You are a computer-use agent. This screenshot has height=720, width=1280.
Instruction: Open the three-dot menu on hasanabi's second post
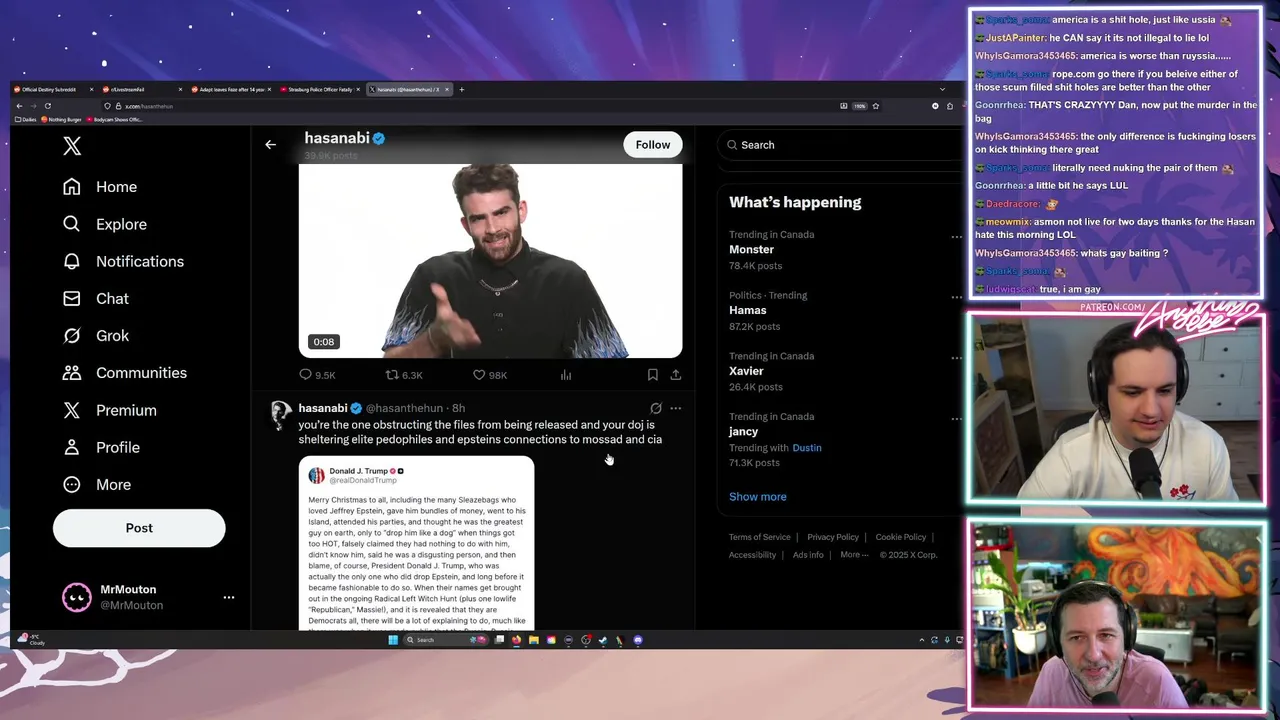[x=676, y=408]
